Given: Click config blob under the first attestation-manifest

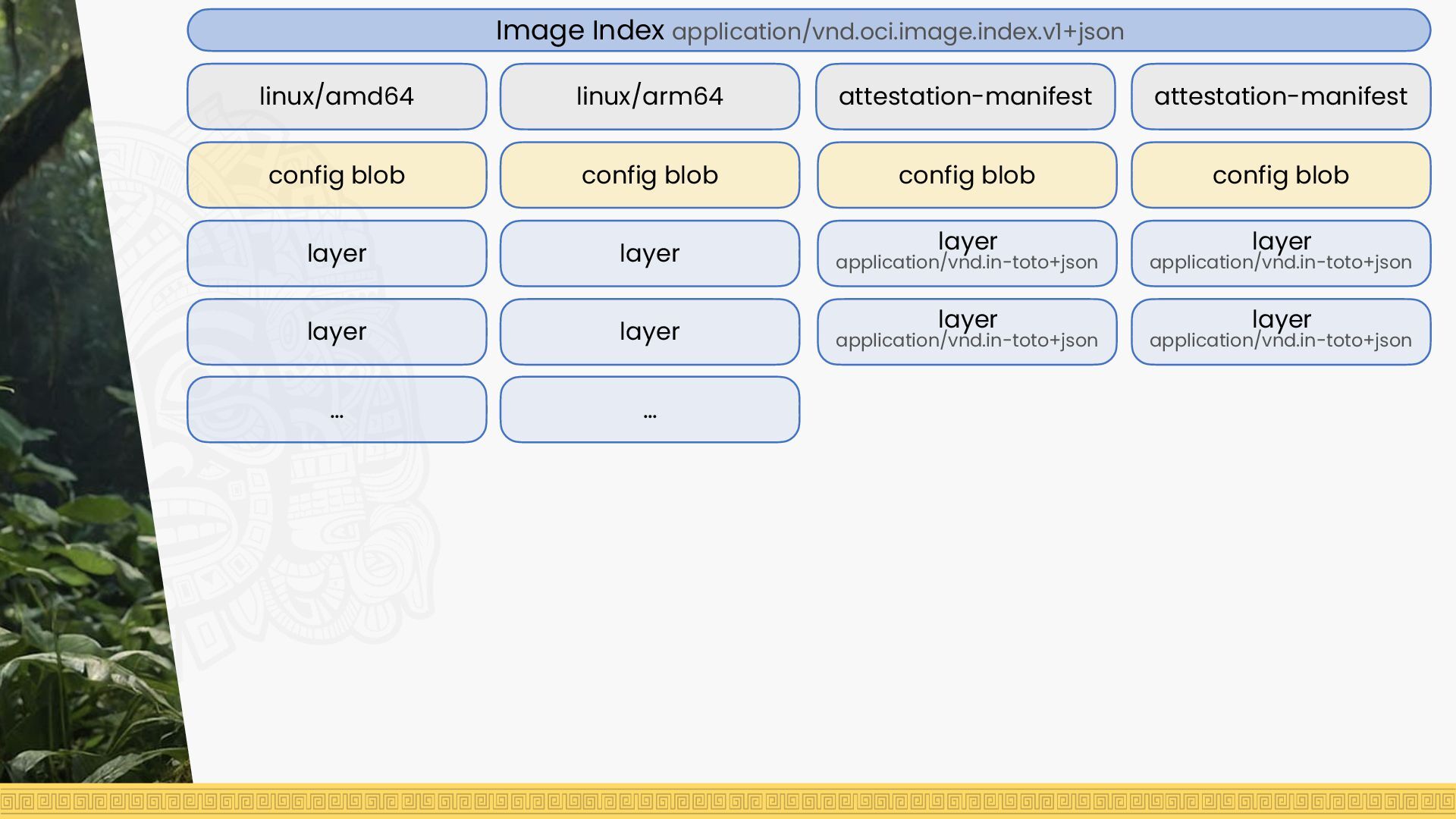Looking at the screenshot, I should [967, 175].
